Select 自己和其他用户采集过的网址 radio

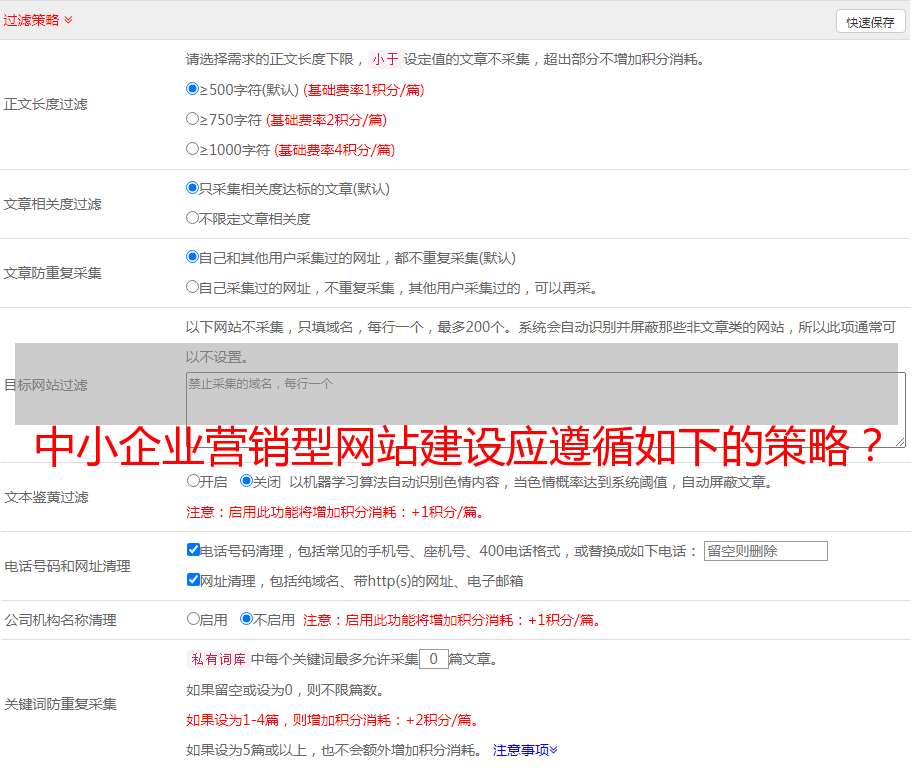click(193, 257)
